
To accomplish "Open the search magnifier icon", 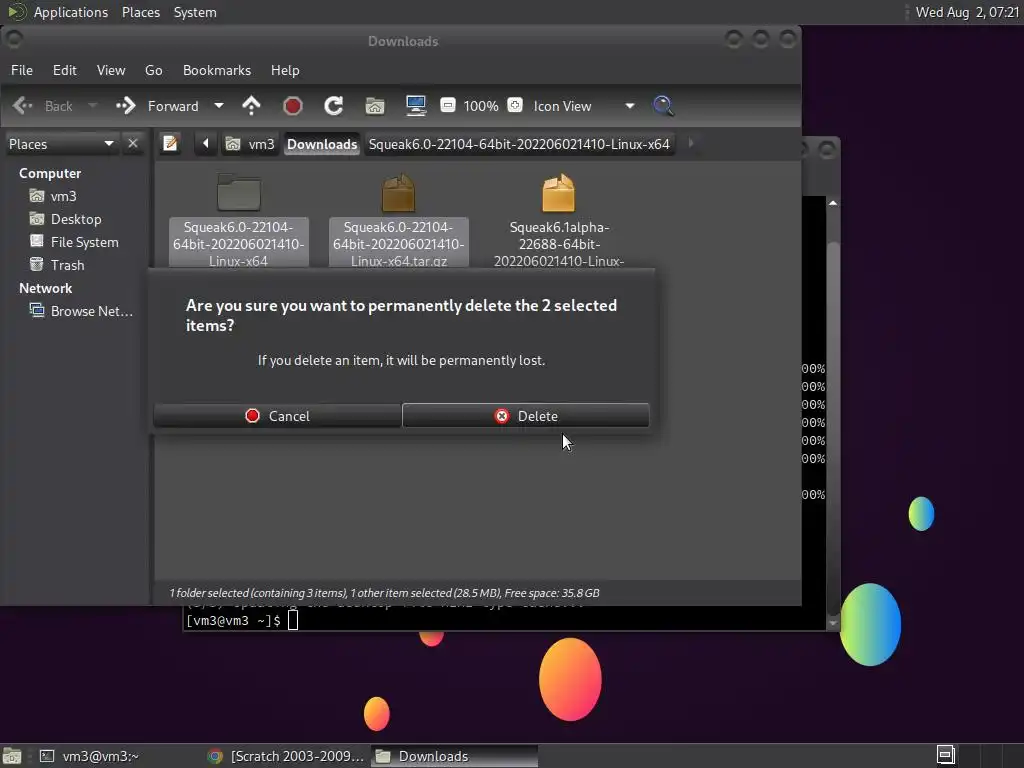I will pos(663,106).
